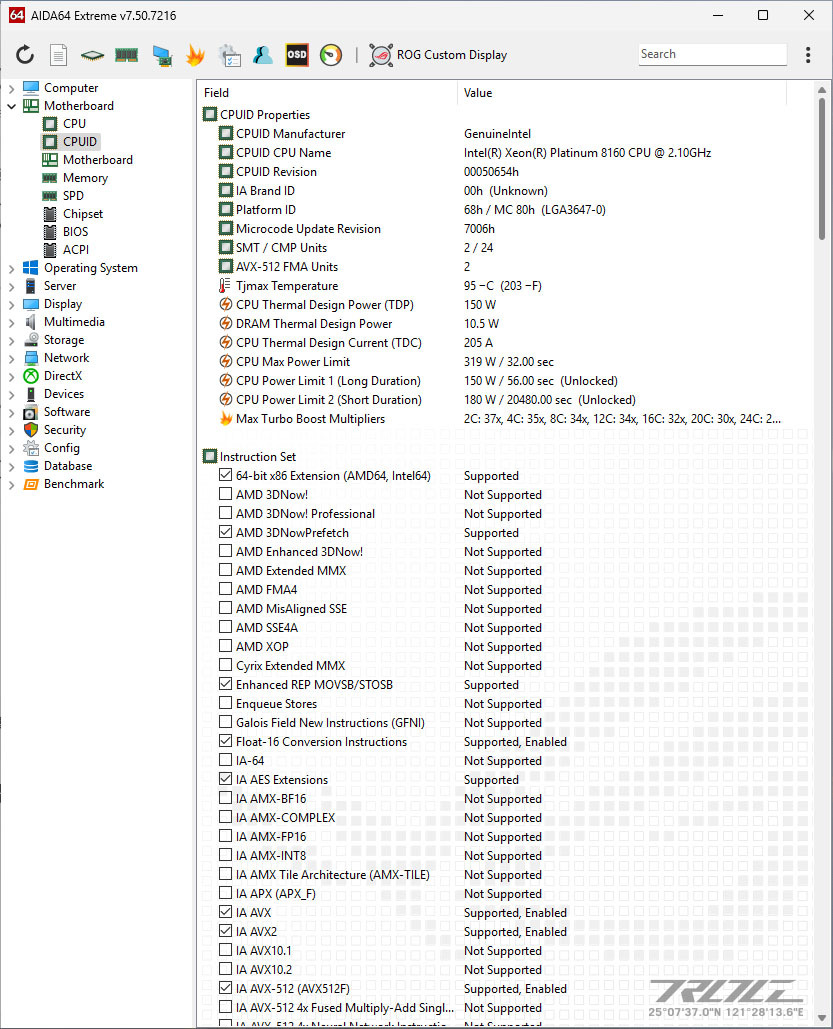Select CPU under Motherboard
The width and height of the screenshot is (833, 1029).
74,123
